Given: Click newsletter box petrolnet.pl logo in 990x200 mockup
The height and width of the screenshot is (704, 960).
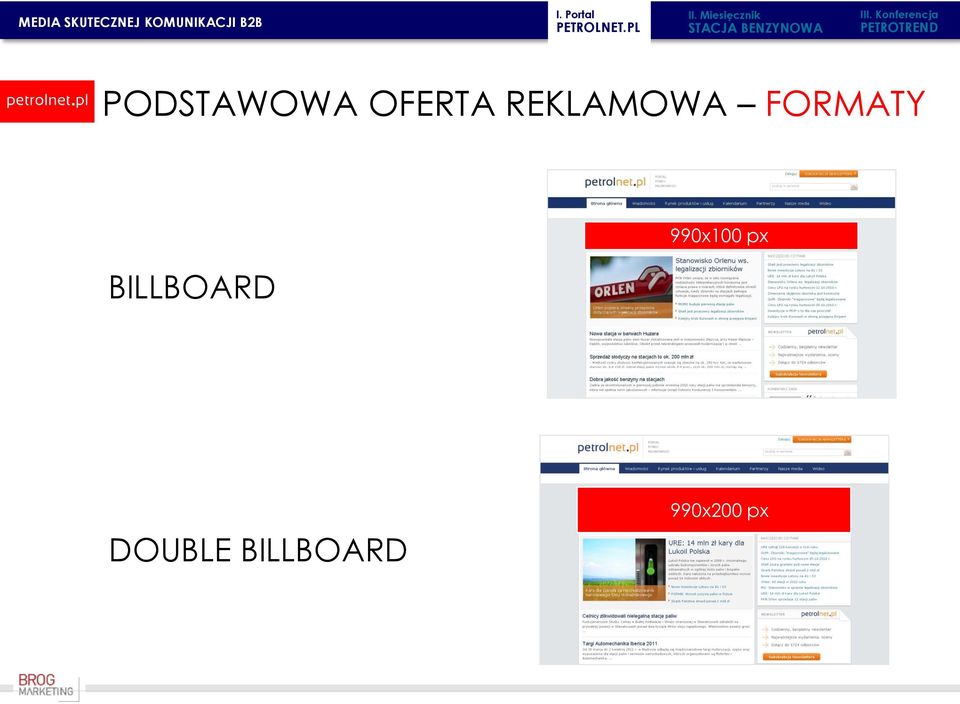Looking at the screenshot, I should [x=819, y=613].
